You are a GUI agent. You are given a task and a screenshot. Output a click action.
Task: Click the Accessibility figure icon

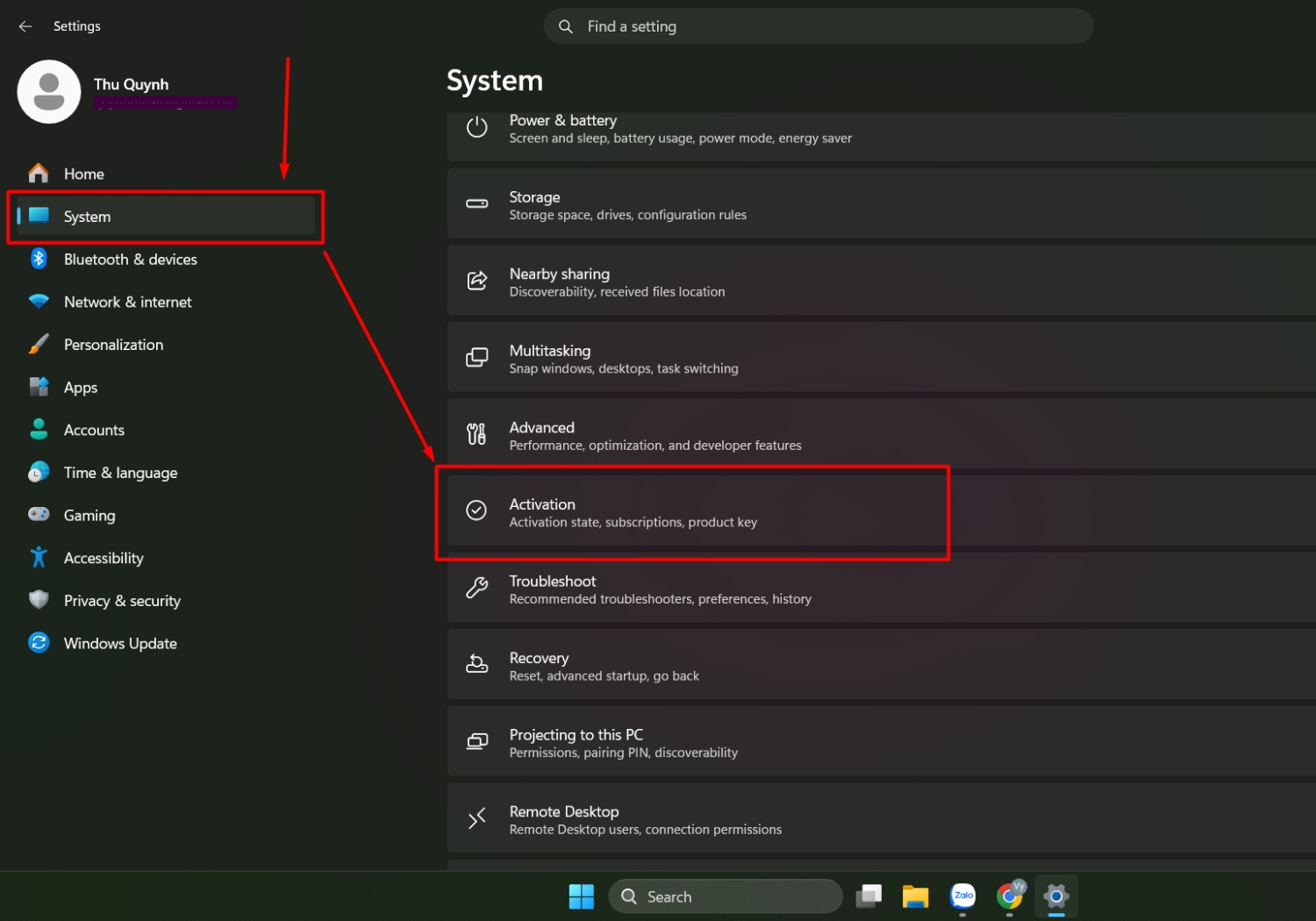click(39, 557)
